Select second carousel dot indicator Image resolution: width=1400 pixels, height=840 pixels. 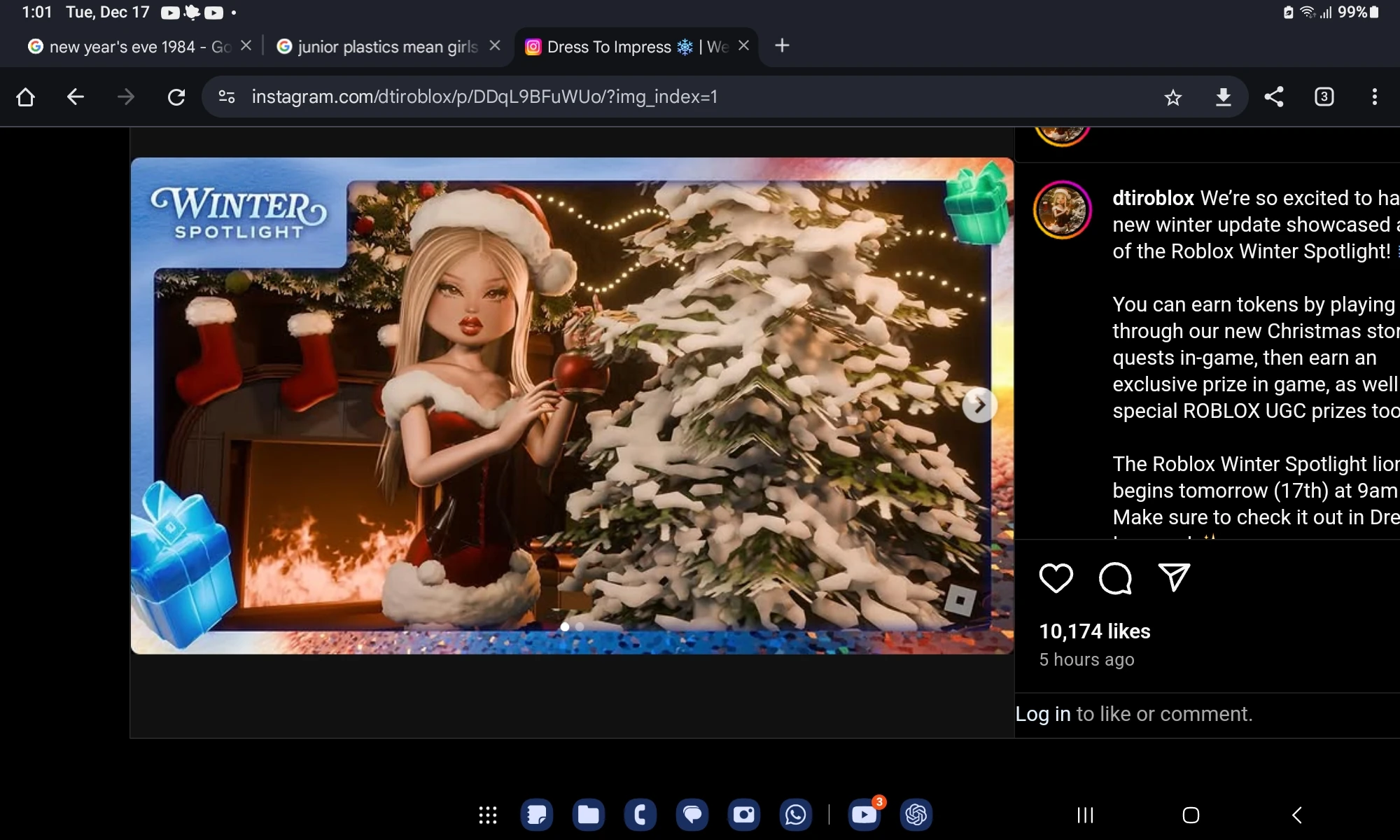tap(580, 627)
